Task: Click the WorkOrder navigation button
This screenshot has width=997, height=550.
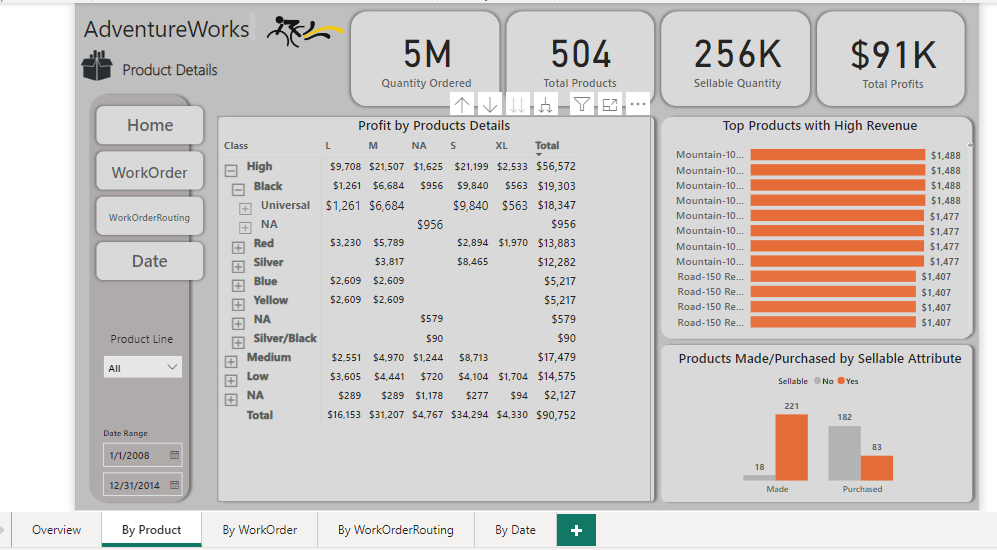Action: (x=150, y=172)
